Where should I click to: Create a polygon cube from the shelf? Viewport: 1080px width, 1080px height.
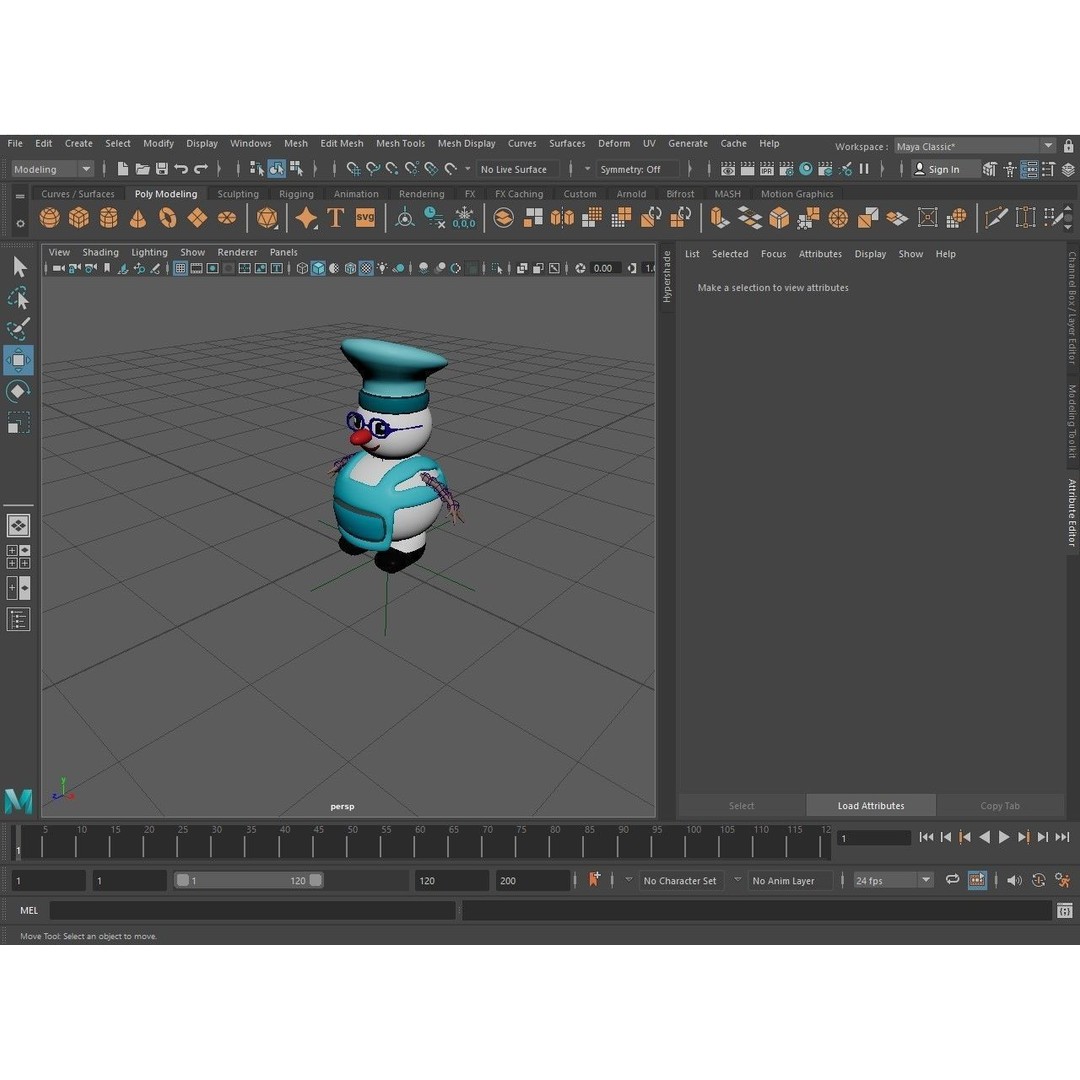(78, 217)
